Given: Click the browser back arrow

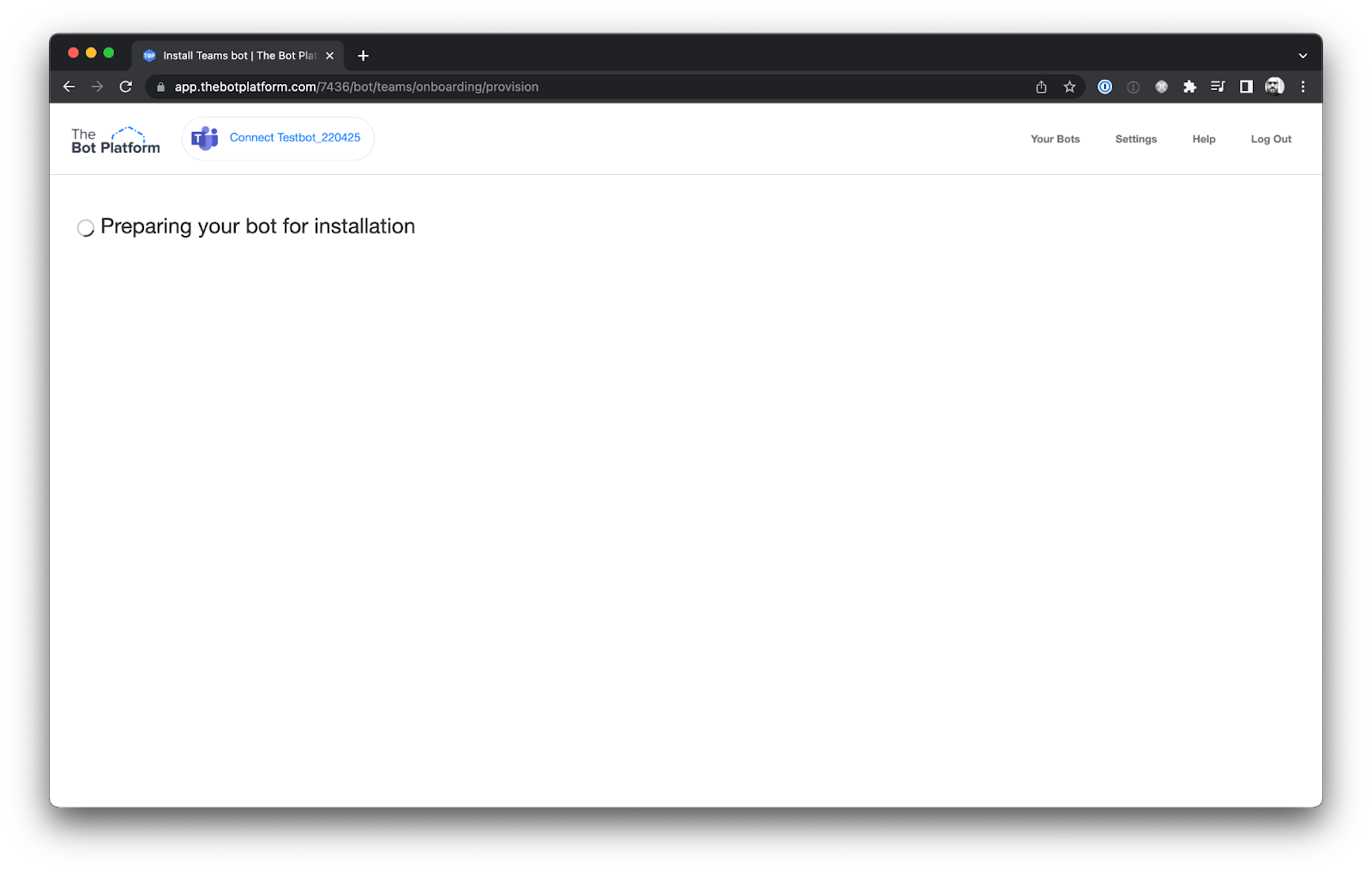Looking at the screenshot, I should pos(69,87).
